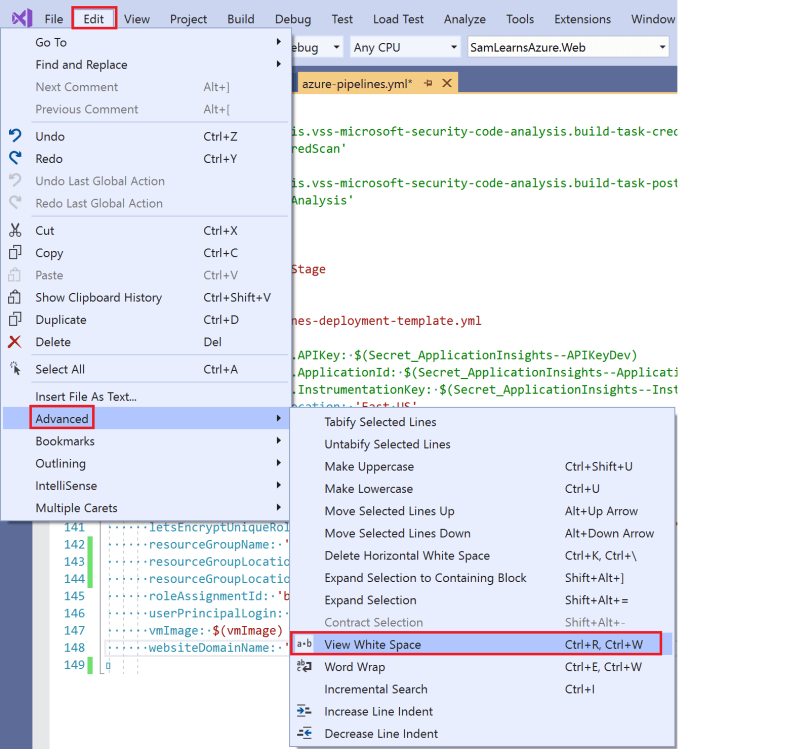Open the Extensions menu
810x749 pixels.
click(x=583, y=19)
